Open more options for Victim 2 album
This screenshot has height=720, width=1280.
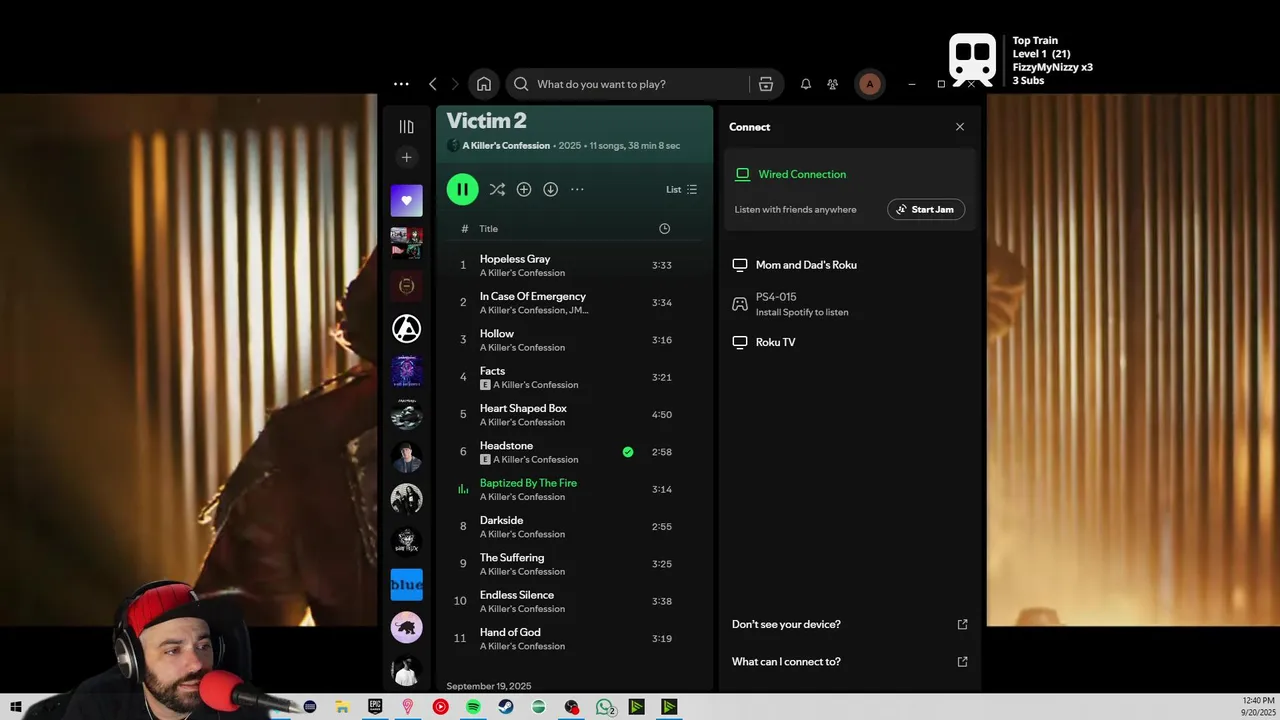[x=577, y=189]
